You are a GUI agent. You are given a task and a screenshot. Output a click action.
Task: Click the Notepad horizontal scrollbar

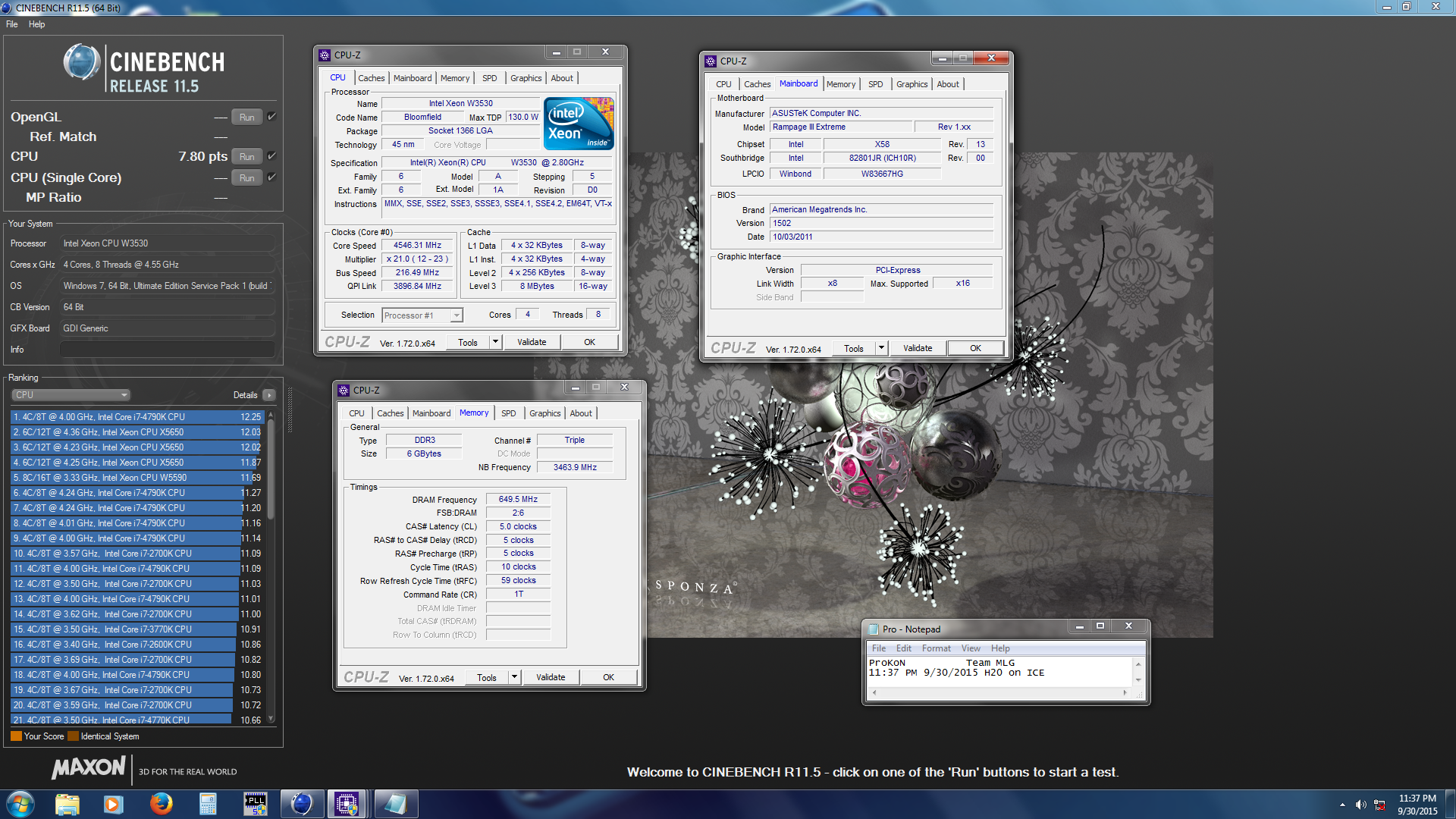coord(999,692)
